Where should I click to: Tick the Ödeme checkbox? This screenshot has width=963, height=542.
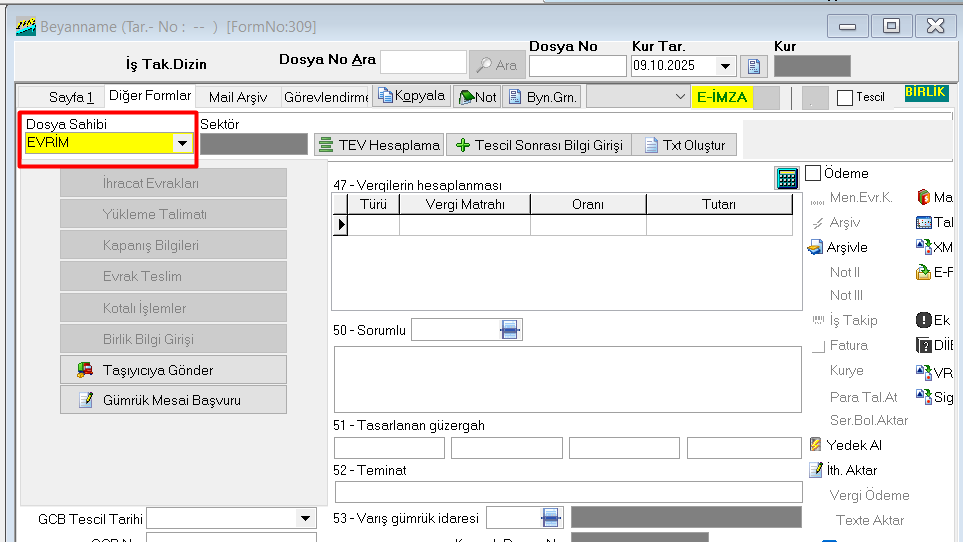point(813,173)
